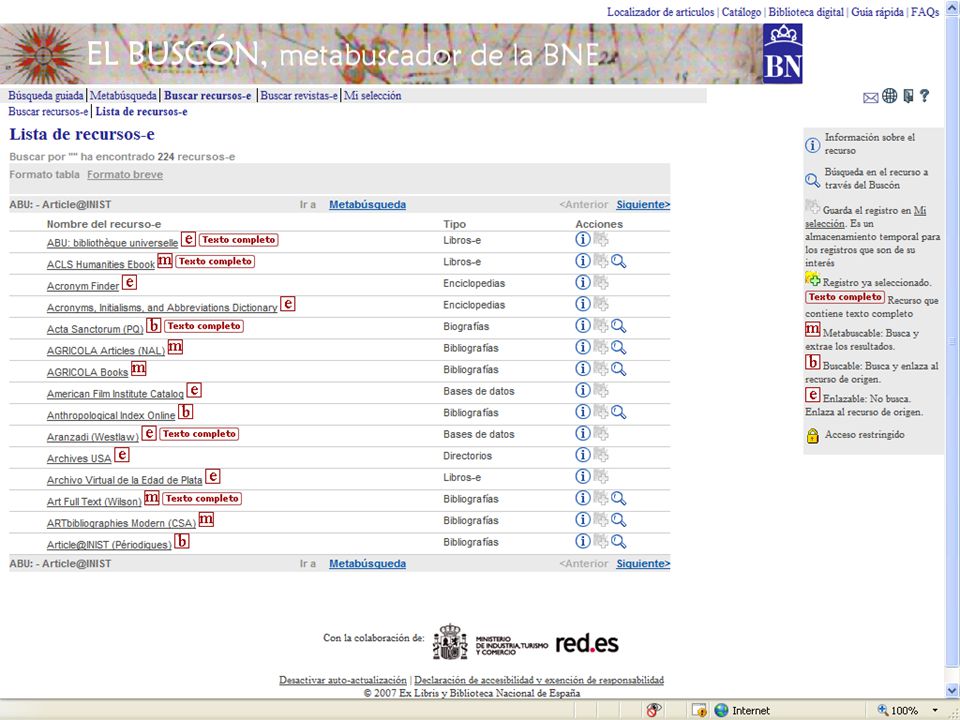Click Internet zone in status bar
Viewport: 960px width, 720px height.
[742, 710]
